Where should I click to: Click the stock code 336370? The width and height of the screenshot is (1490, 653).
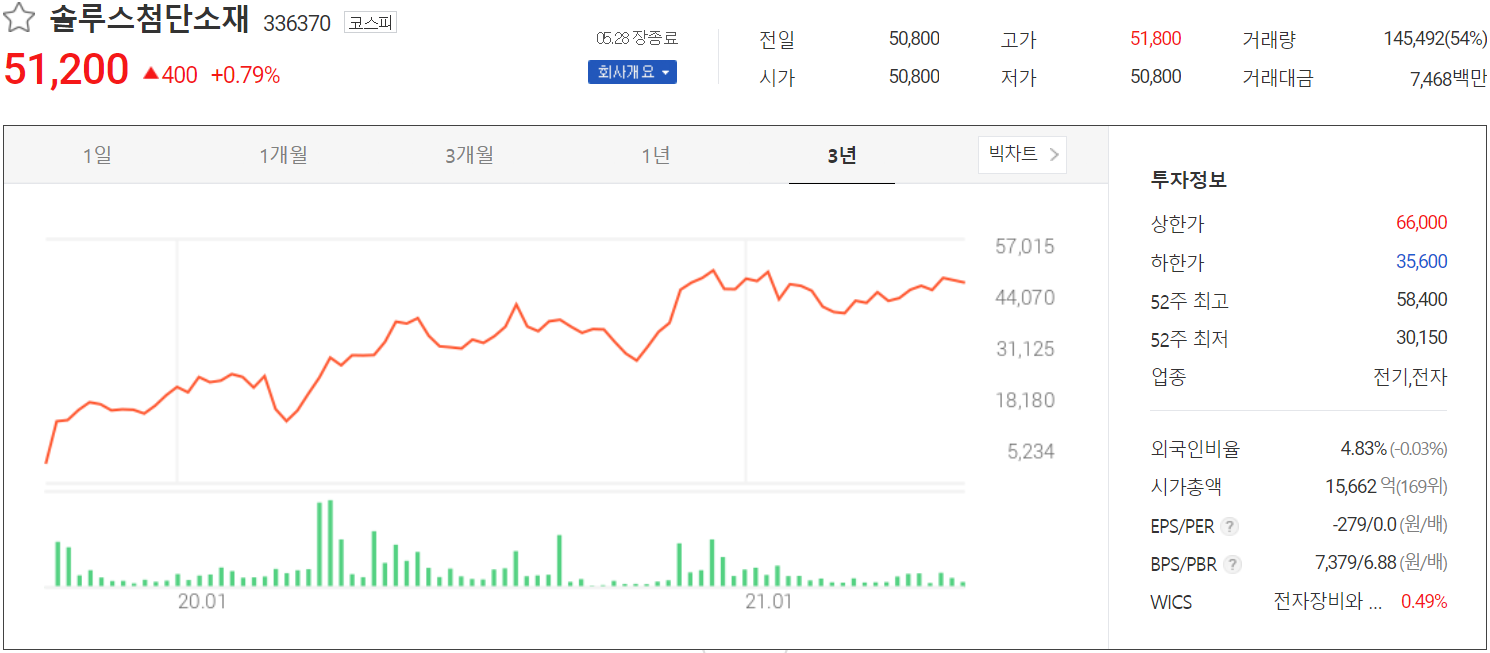(x=297, y=23)
